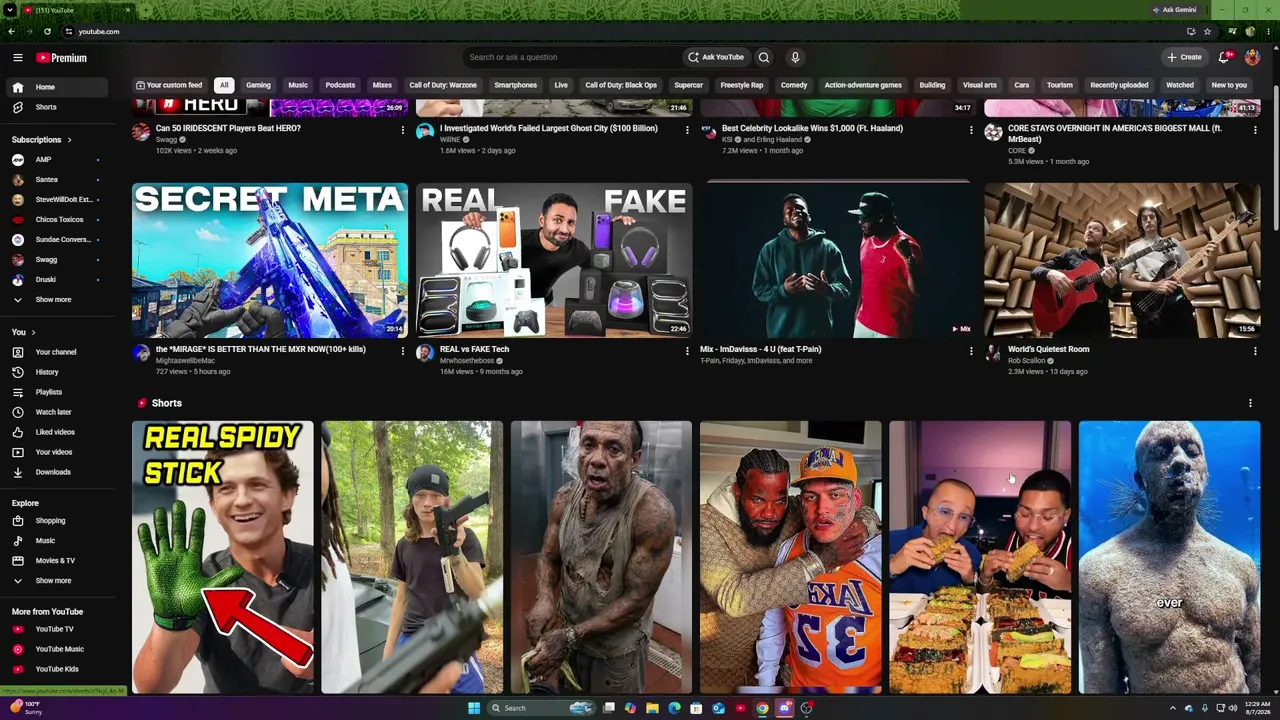
Task: Open the REAL SPIDY STICK short
Action: tap(222, 557)
